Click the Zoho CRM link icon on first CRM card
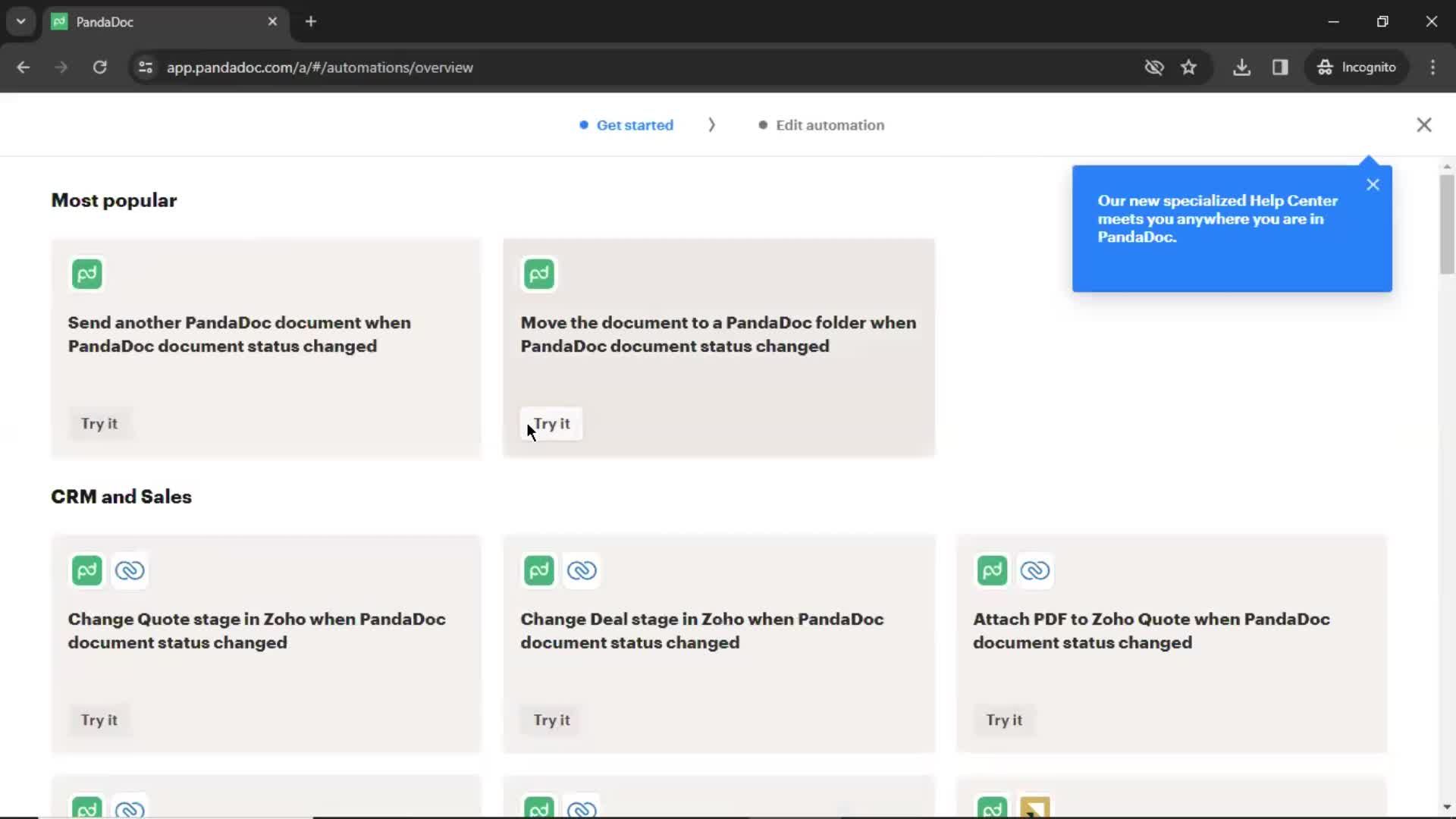This screenshot has height=819, width=1456. coord(129,570)
